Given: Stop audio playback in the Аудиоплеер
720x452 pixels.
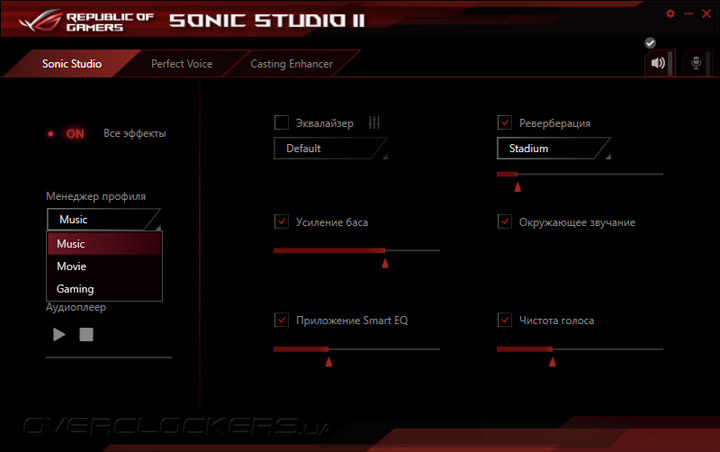Looking at the screenshot, I should click(x=86, y=334).
